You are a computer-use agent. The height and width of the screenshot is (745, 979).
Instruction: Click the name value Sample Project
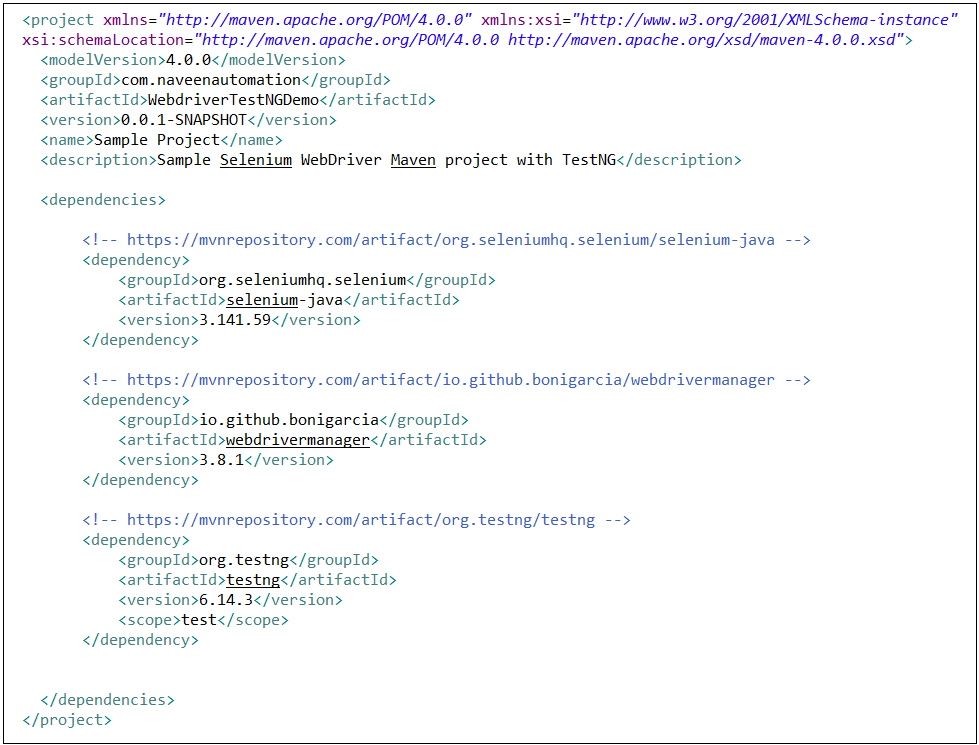[x=157, y=140]
